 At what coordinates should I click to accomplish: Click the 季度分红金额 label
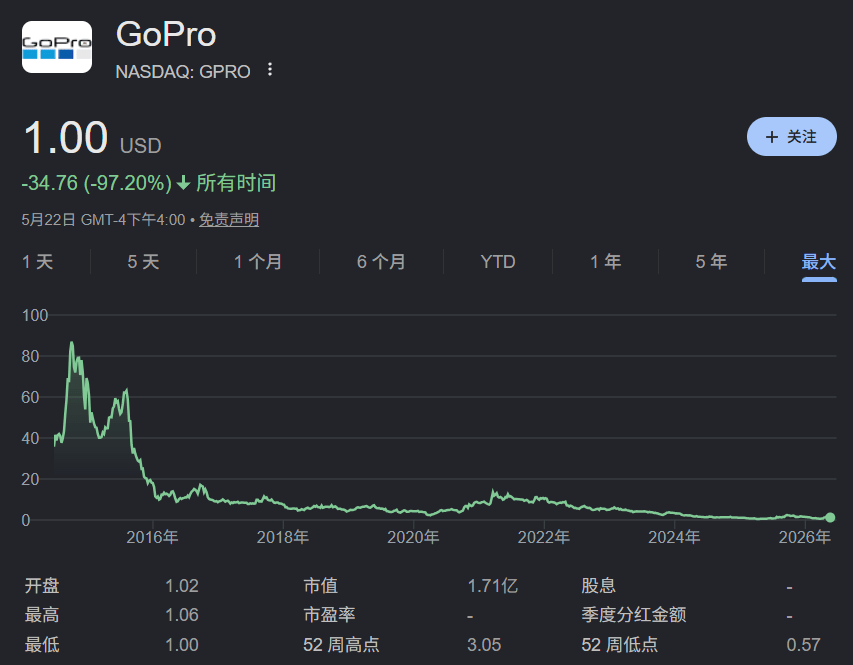click(634, 615)
